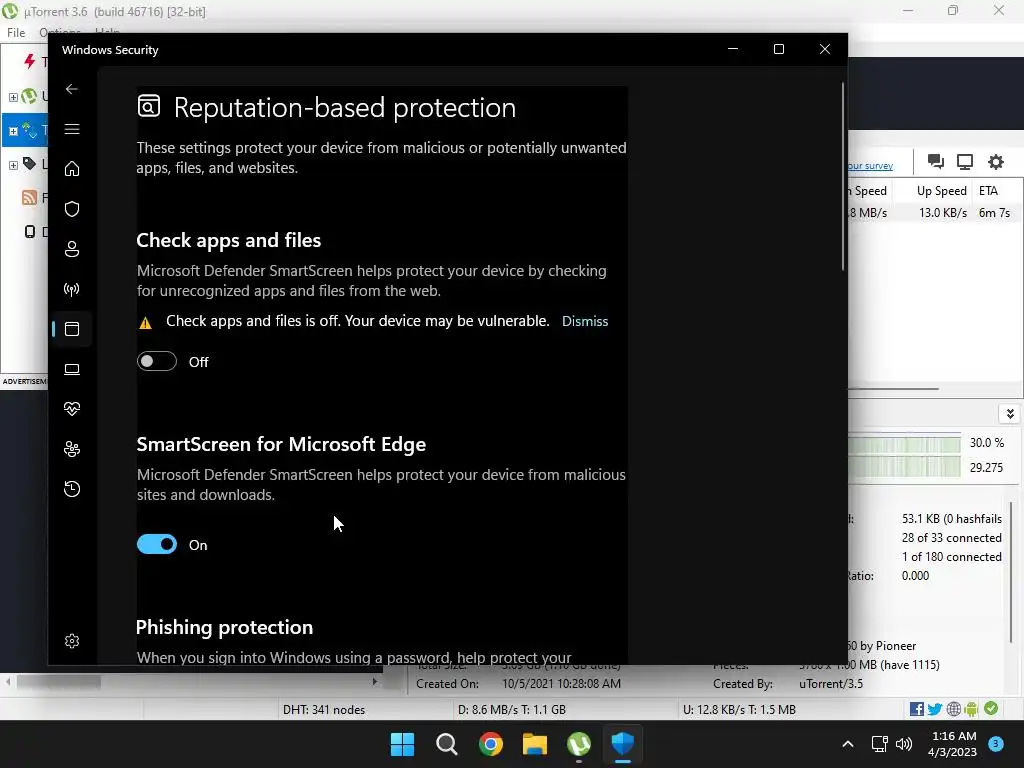The width and height of the screenshot is (1024, 768).
Task: Click the red lightning bolt upgrade icon
Action: click(x=29, y=62)
